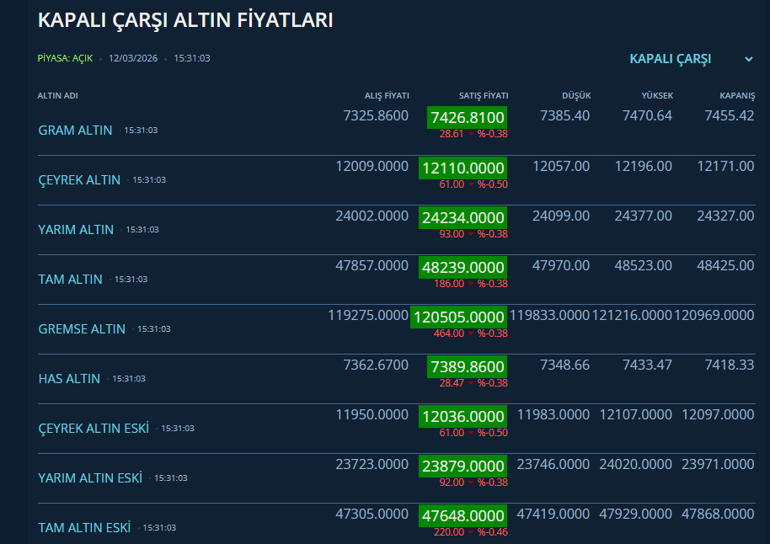Click the change arrow under Tam Altın price
The height and width of the screenshot is (544, 770).
471,284
